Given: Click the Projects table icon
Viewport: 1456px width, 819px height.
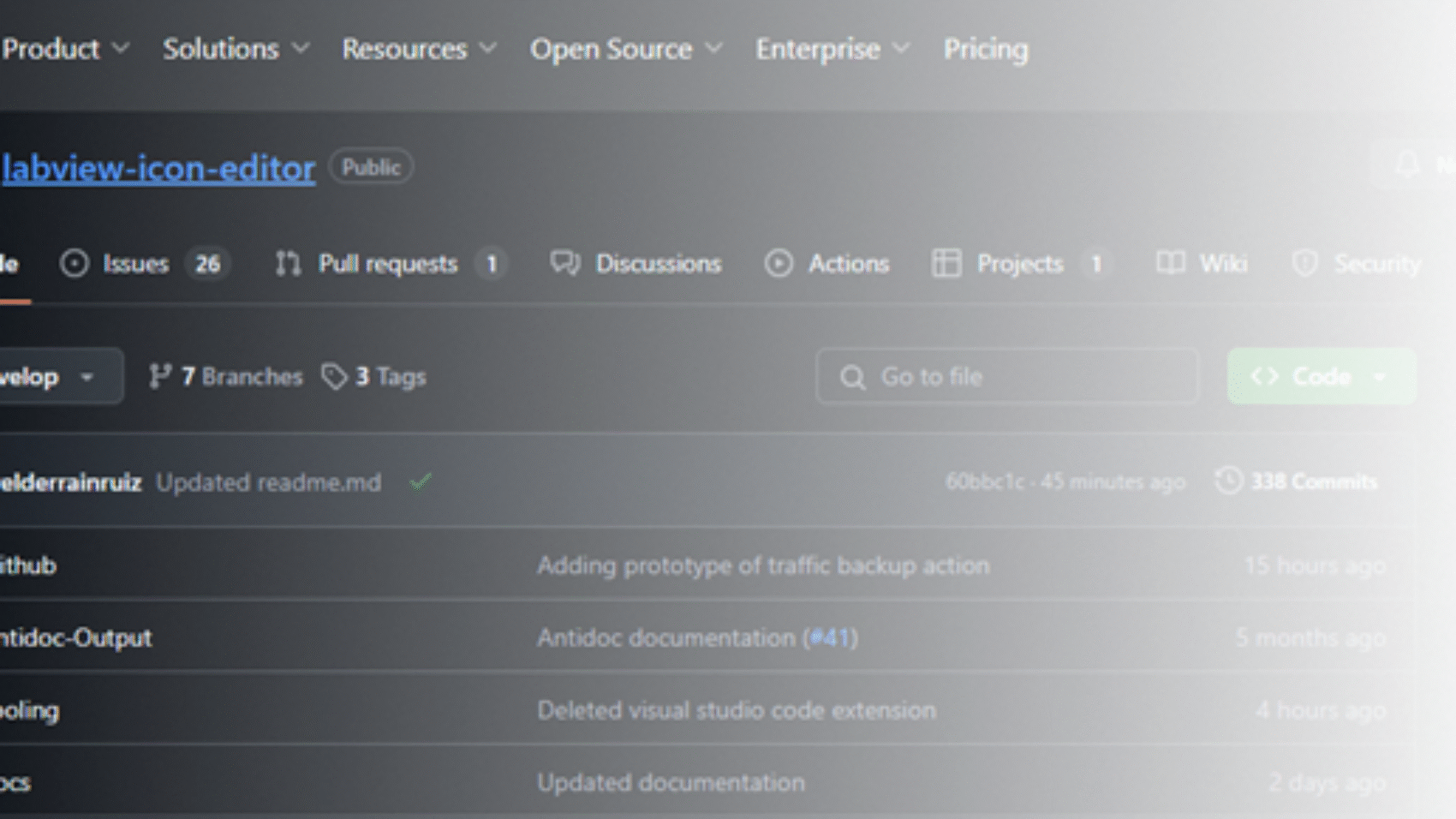Looking at the screenshot, I should pyautogui.click(x=946, y=263).
